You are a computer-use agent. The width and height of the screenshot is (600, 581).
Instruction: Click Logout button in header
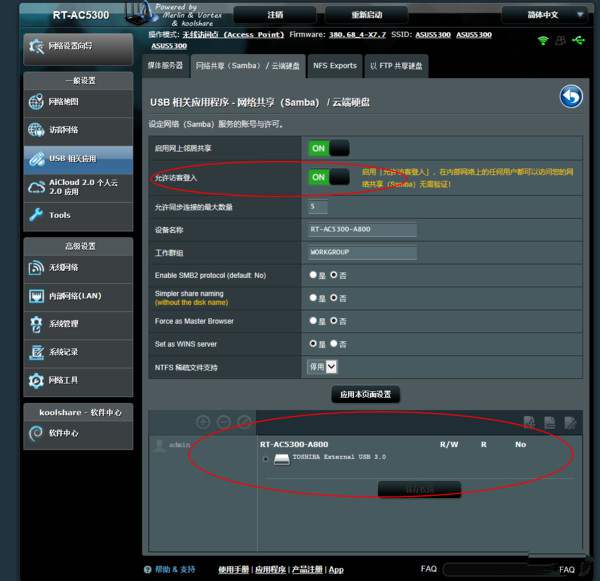coord(275,15)
